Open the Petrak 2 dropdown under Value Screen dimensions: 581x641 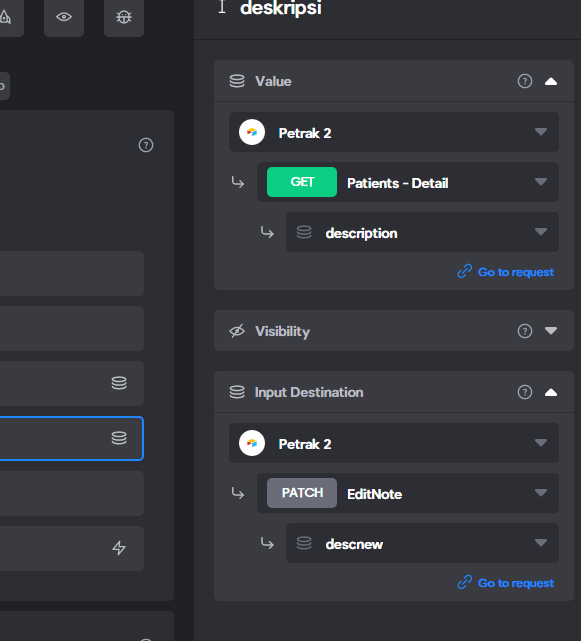tap(394, 132)
